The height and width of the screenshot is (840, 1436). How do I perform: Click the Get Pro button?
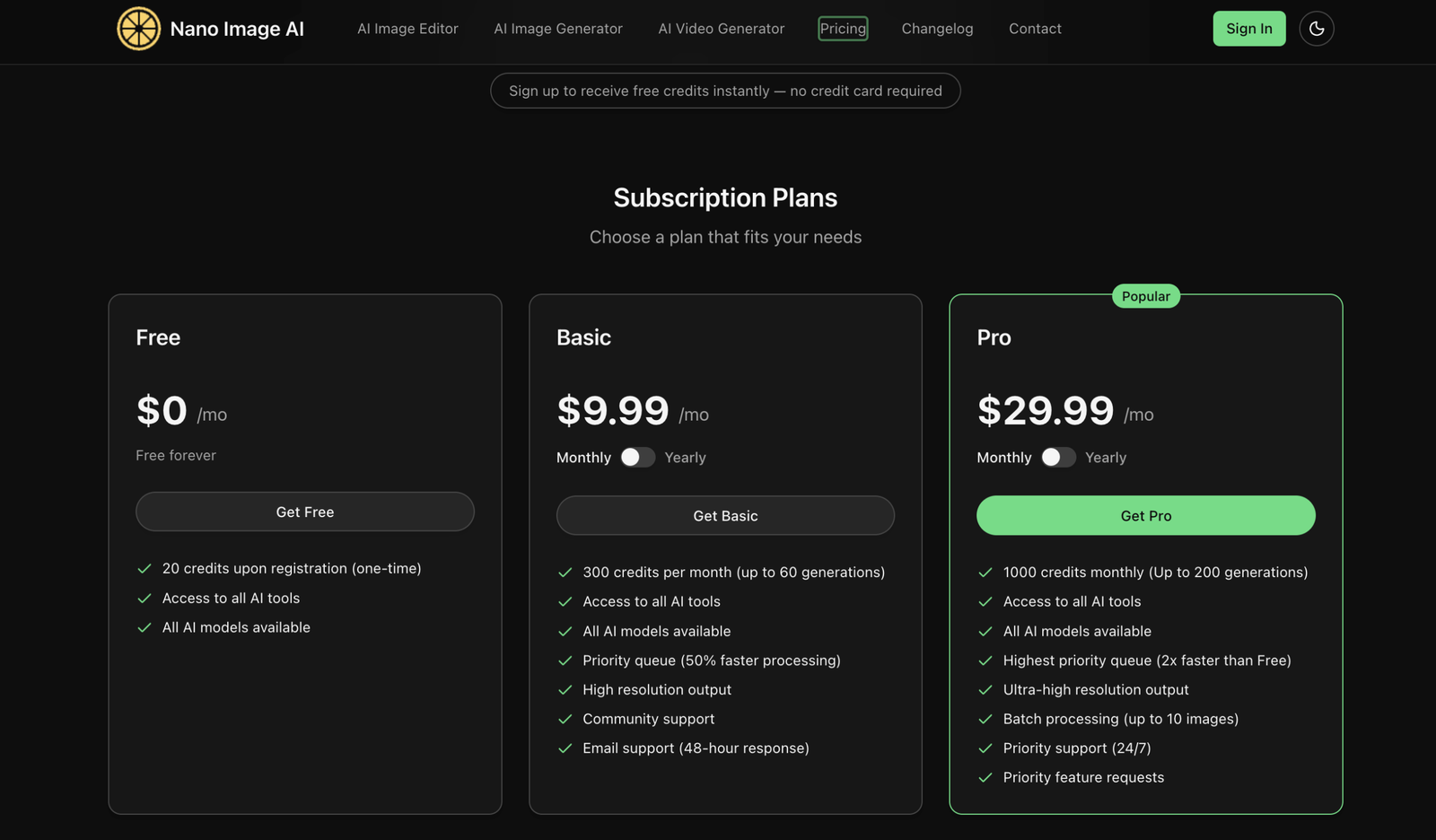1146,516
